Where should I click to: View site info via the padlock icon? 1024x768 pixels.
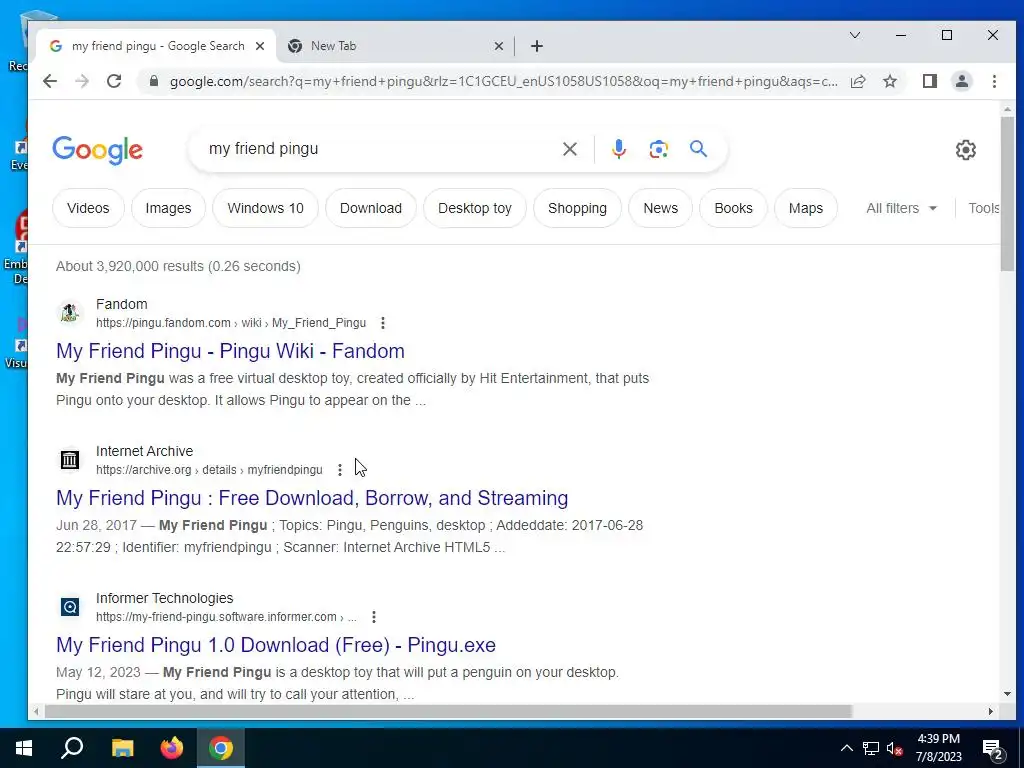coord(154,81)
